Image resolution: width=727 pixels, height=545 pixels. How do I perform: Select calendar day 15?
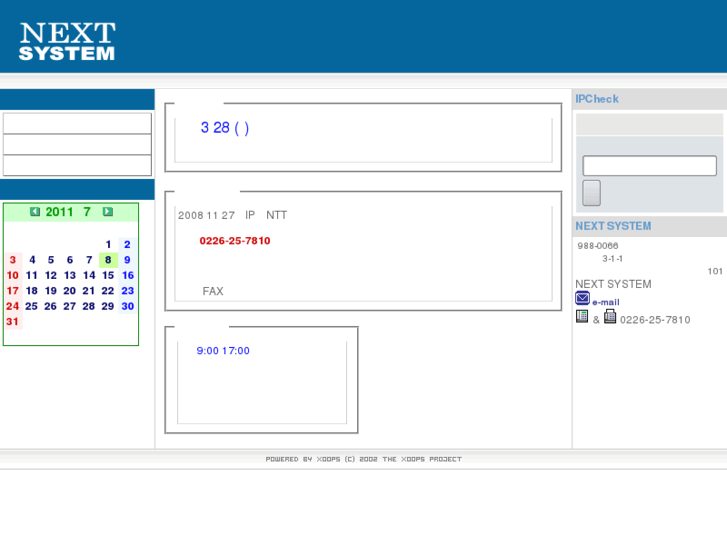coord(108,275)
